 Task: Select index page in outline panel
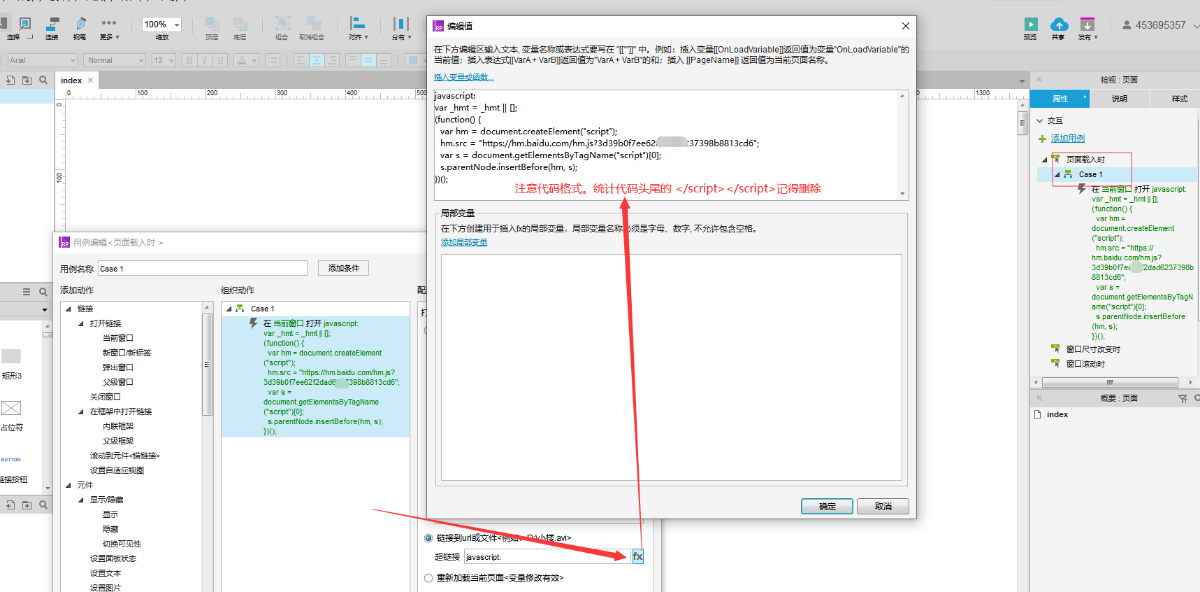(x=1057, y=414)
